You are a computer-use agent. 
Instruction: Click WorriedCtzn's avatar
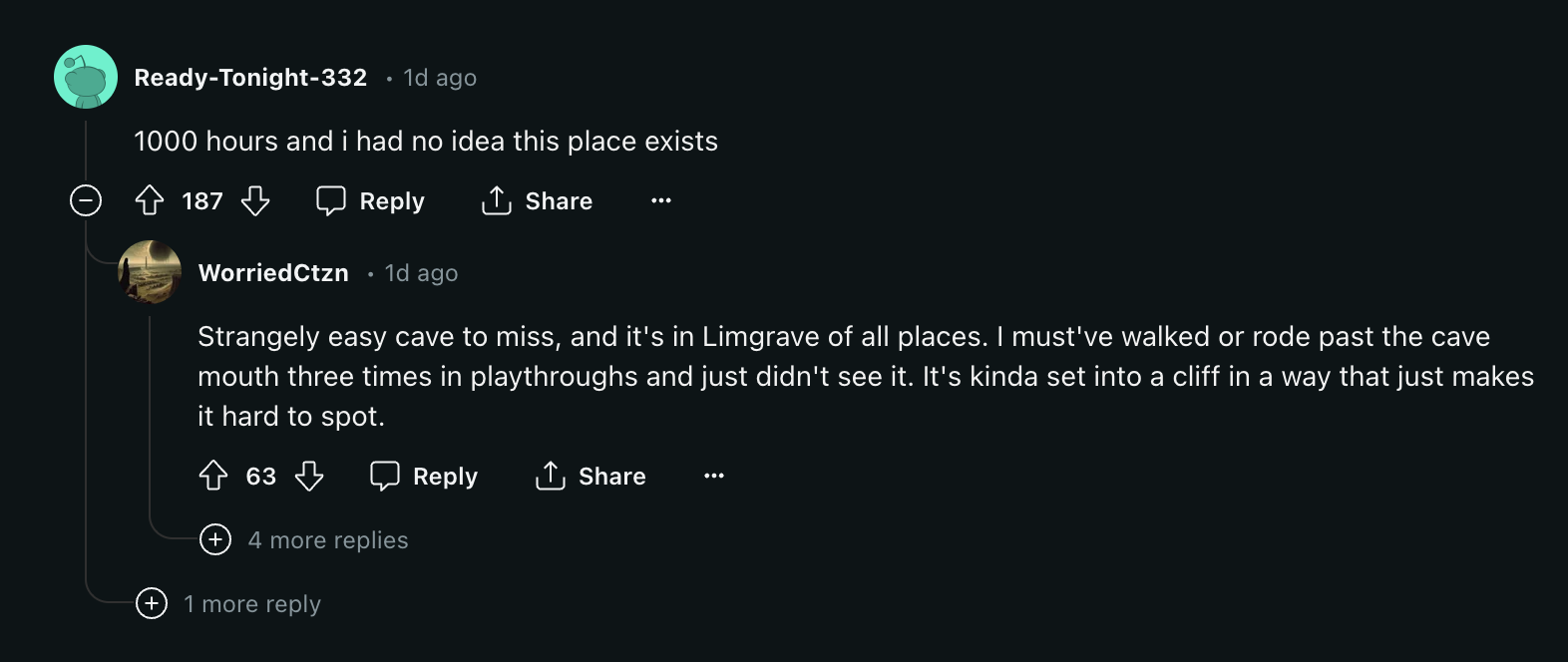pyautogui.click(x=151, y=272)
